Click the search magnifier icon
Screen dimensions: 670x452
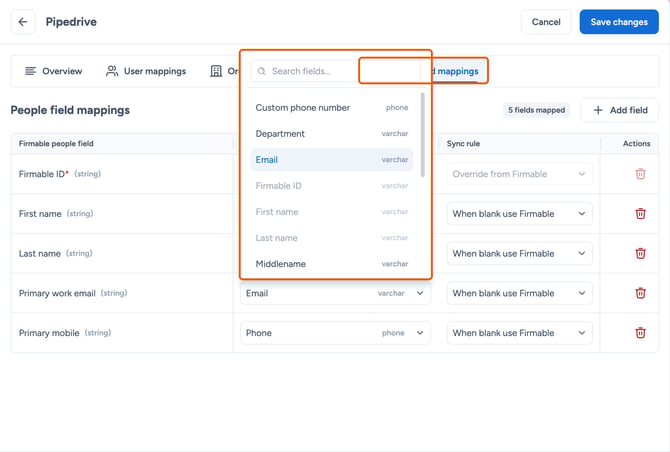262,71
